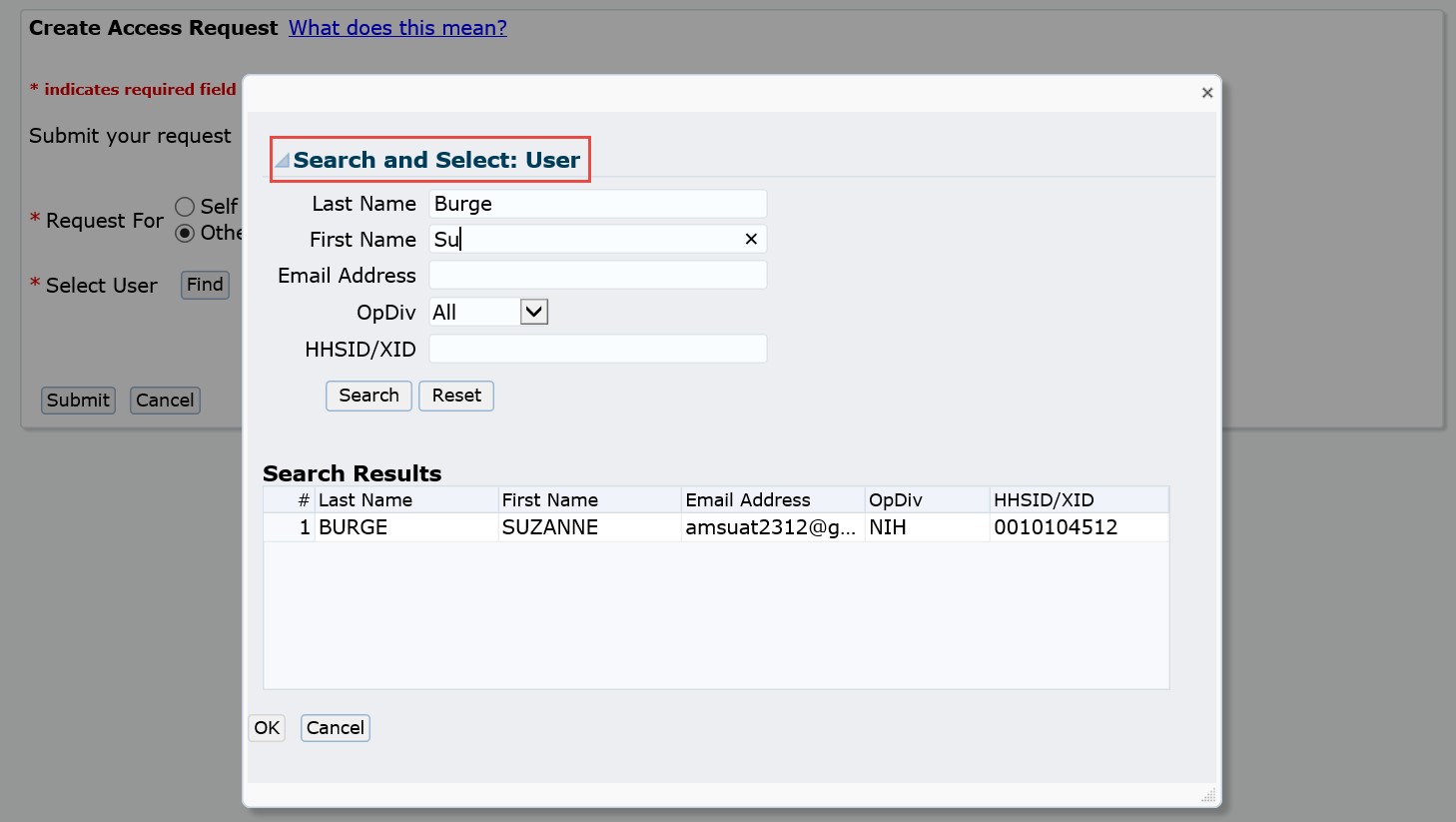Click the OpDiv column header
Image resolution: width=1456 pixels, height=822 pixels.
pyautogui.click(x=896, y=500)
